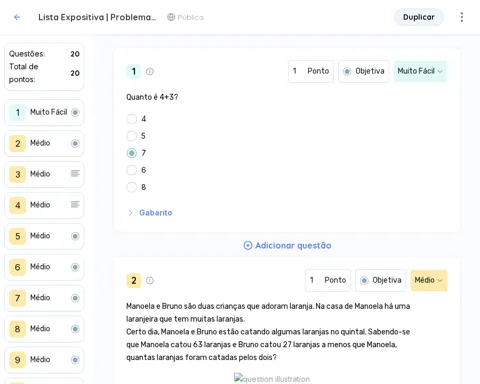This screenshot has height=384, width=480.
Task: Click the plus icon of Adicionar questão
Action: [248, 246]
